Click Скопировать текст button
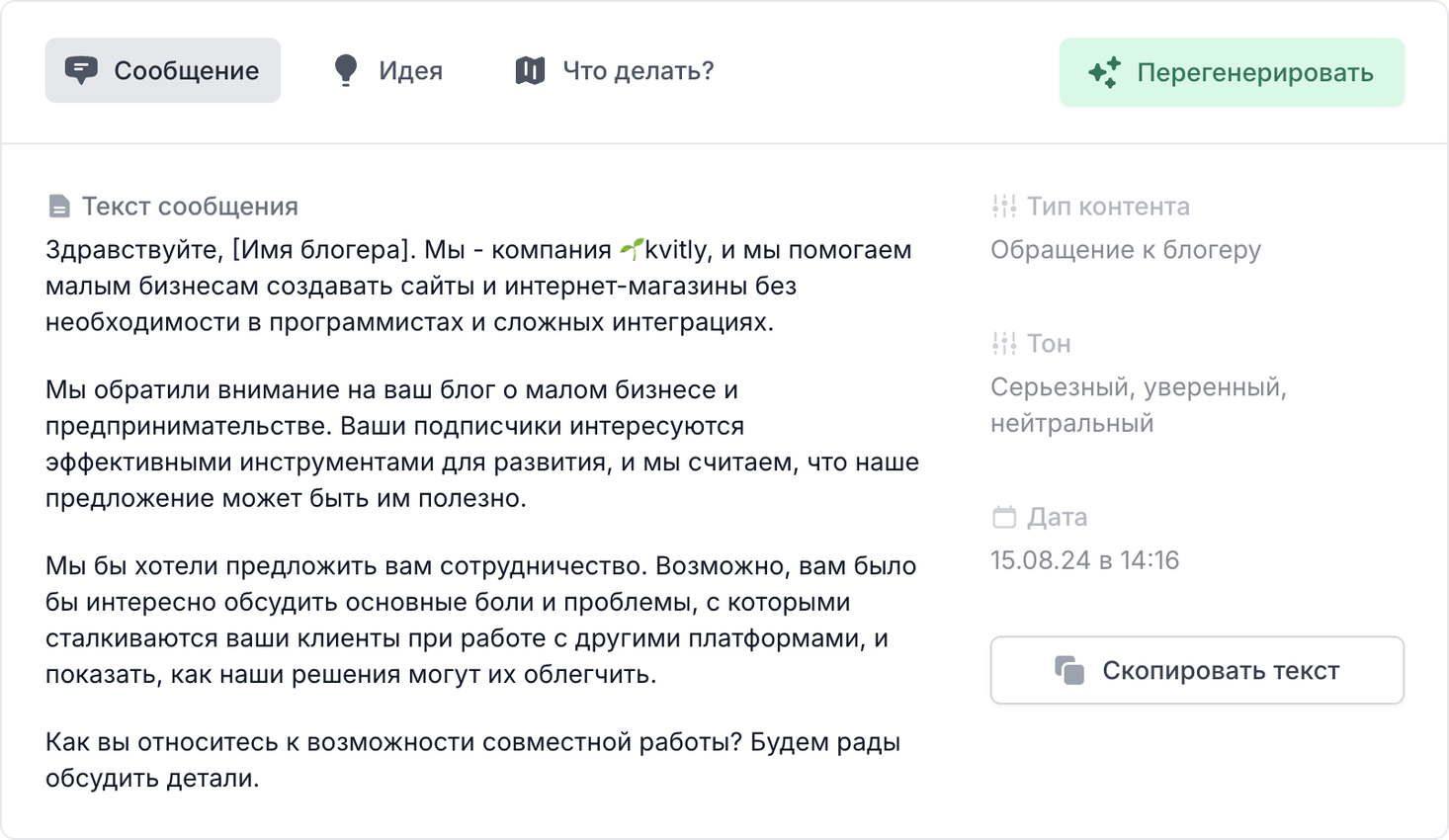1449x840 pixels. click(1197, 670)
